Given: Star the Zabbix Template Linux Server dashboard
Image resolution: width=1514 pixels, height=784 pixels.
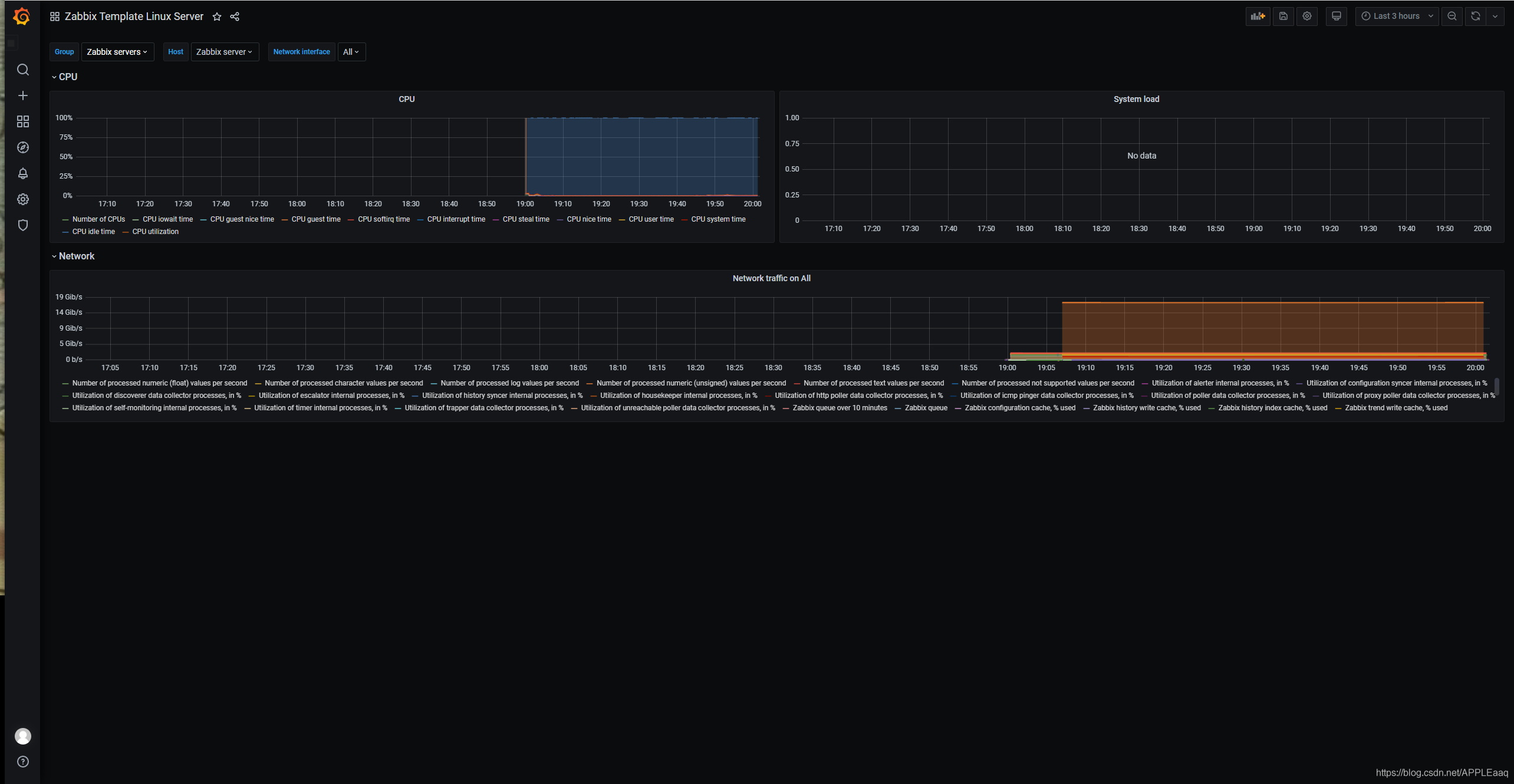Looking at the screenshot, I should point(217,17).
